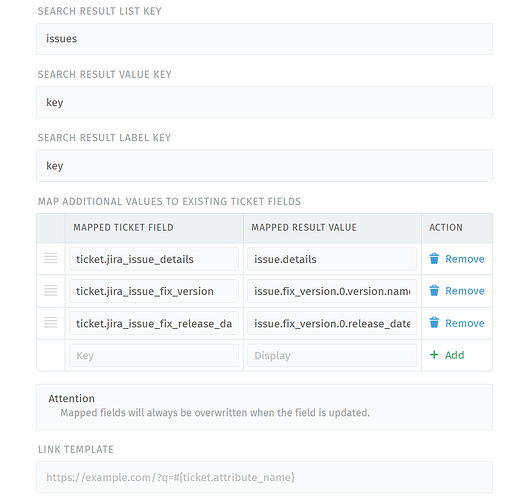Grab drag handle of ticket.jira_issue_fix_version row
The width and height of the screenshot is (509, 500).
tap(51, 290)
